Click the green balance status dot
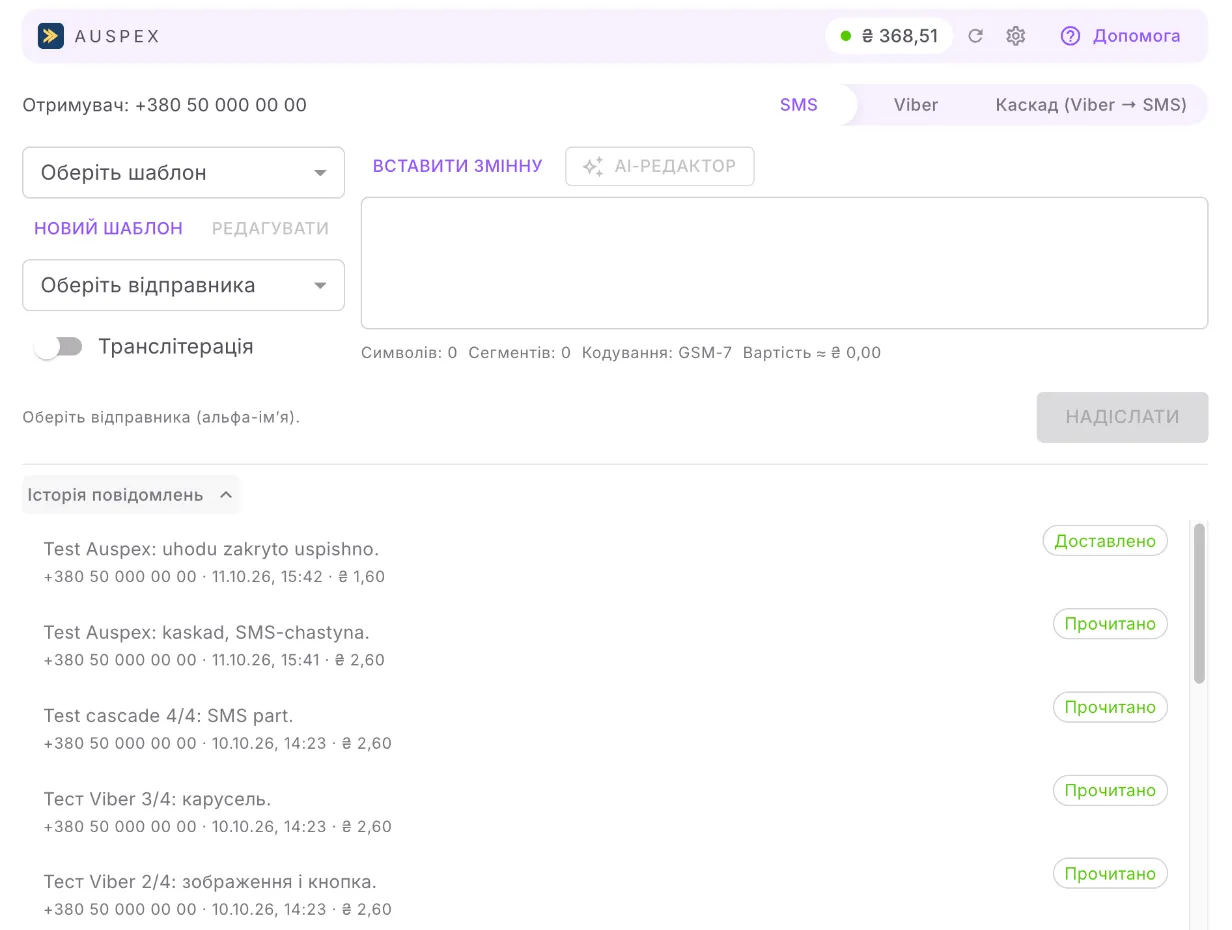 (846, 36)
